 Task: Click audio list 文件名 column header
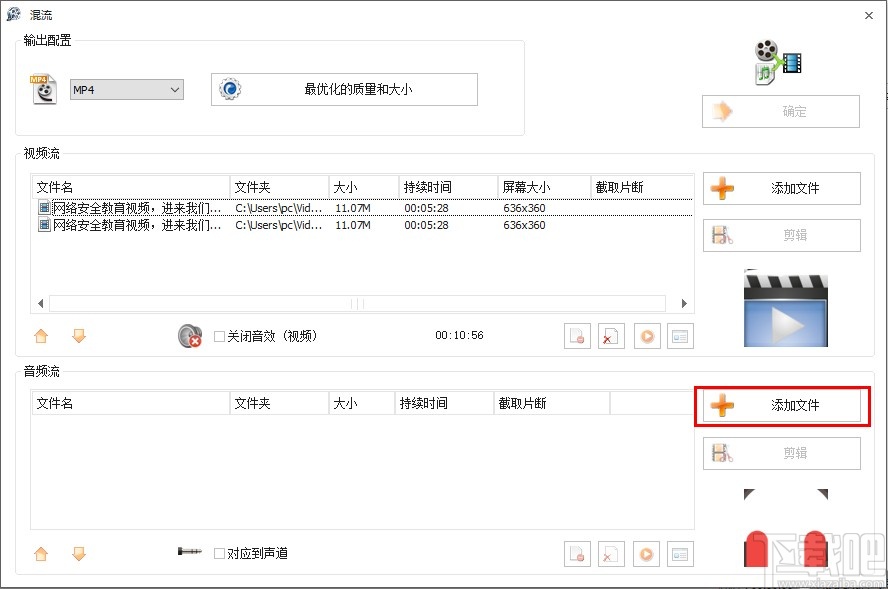tap(131, 403)
